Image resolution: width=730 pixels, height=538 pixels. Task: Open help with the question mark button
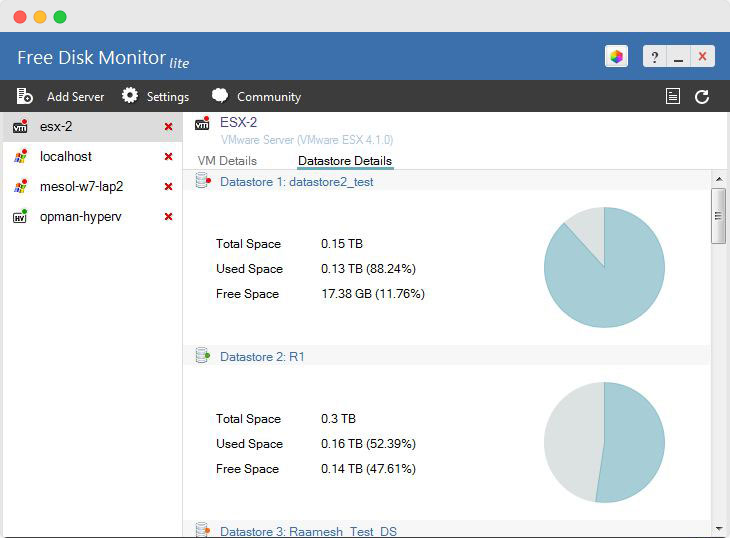click(x=655, y=57)
